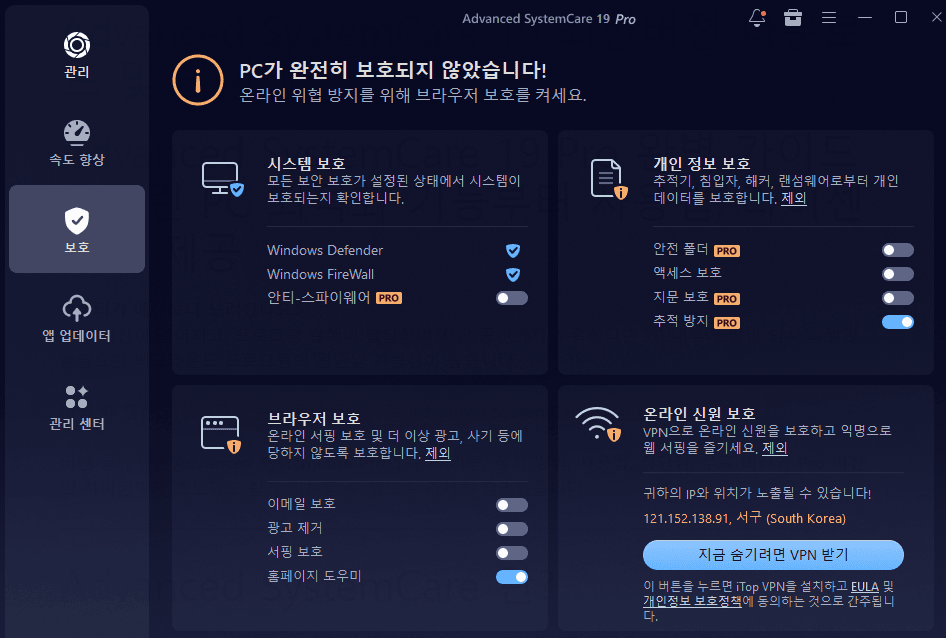This screenshot has width=946, height=638.
Task: Click the 안티-스파이웨어 label
Action: (319, 298)
